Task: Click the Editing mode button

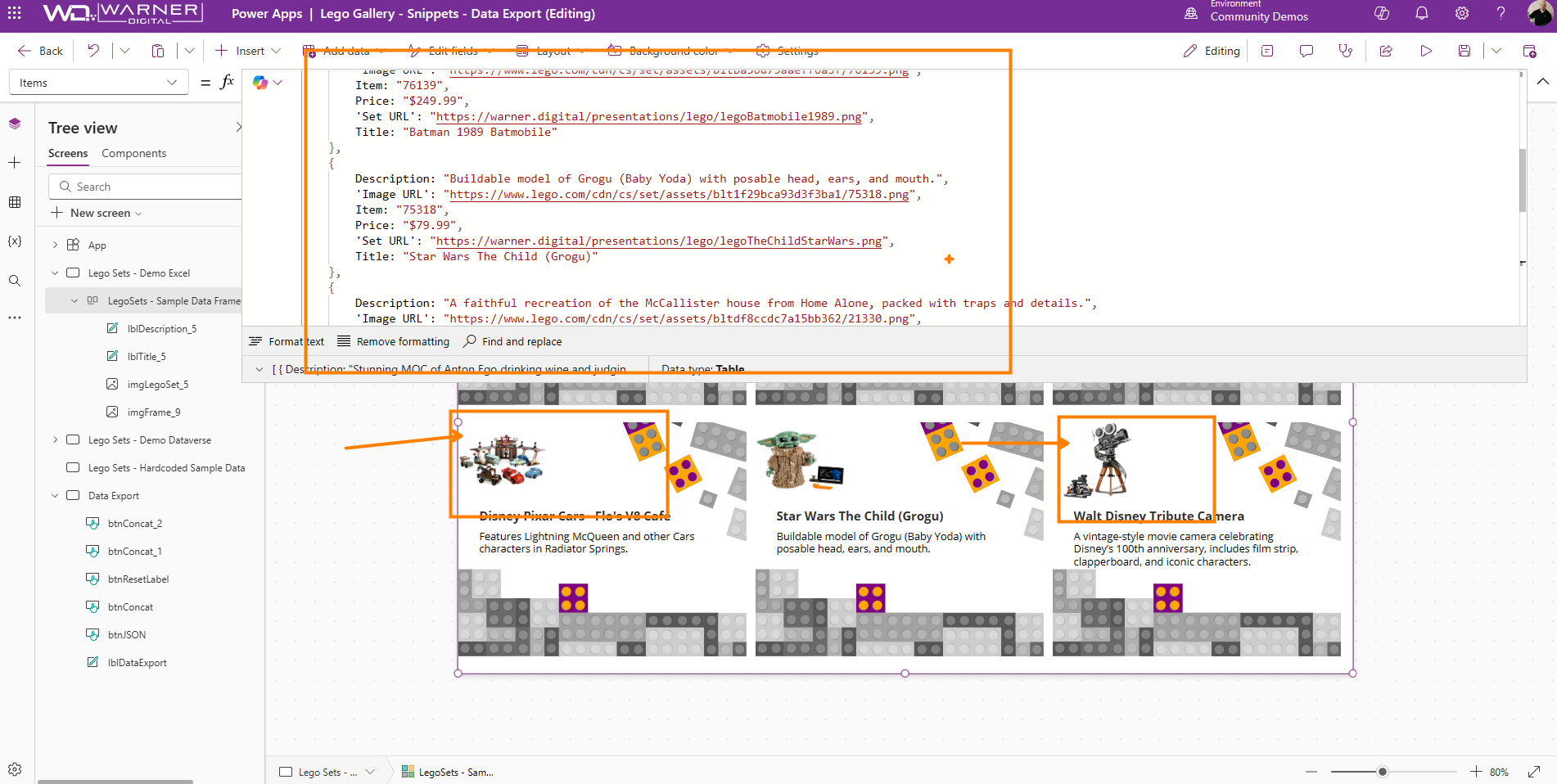Action: (x=1212, y=51)
